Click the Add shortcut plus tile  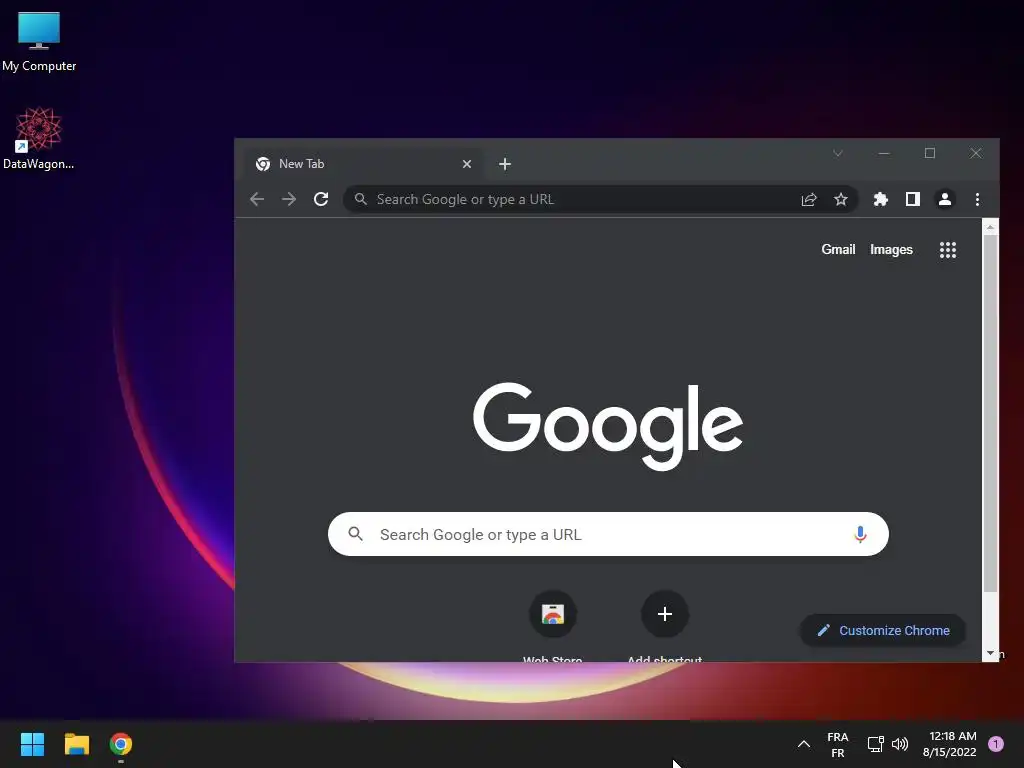[665, 615]
